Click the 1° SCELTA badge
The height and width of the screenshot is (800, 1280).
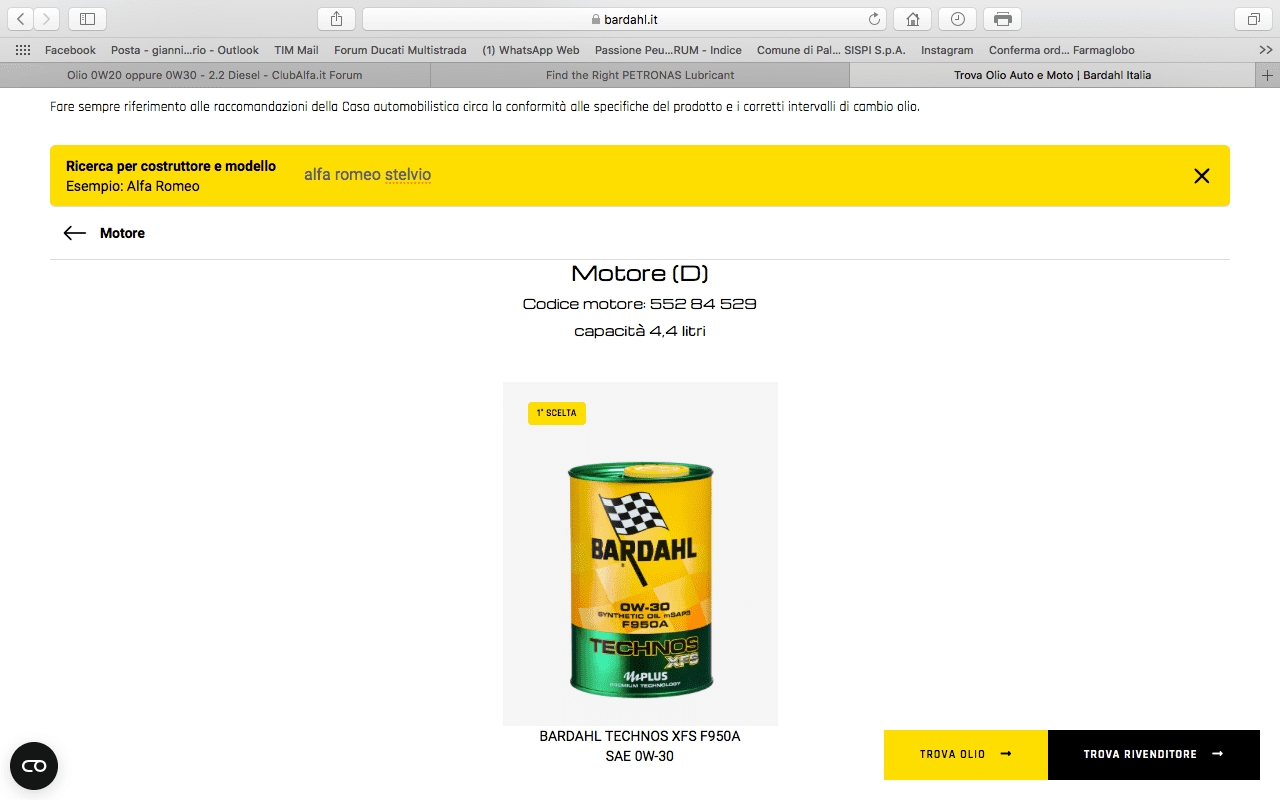tap(557, 413)
